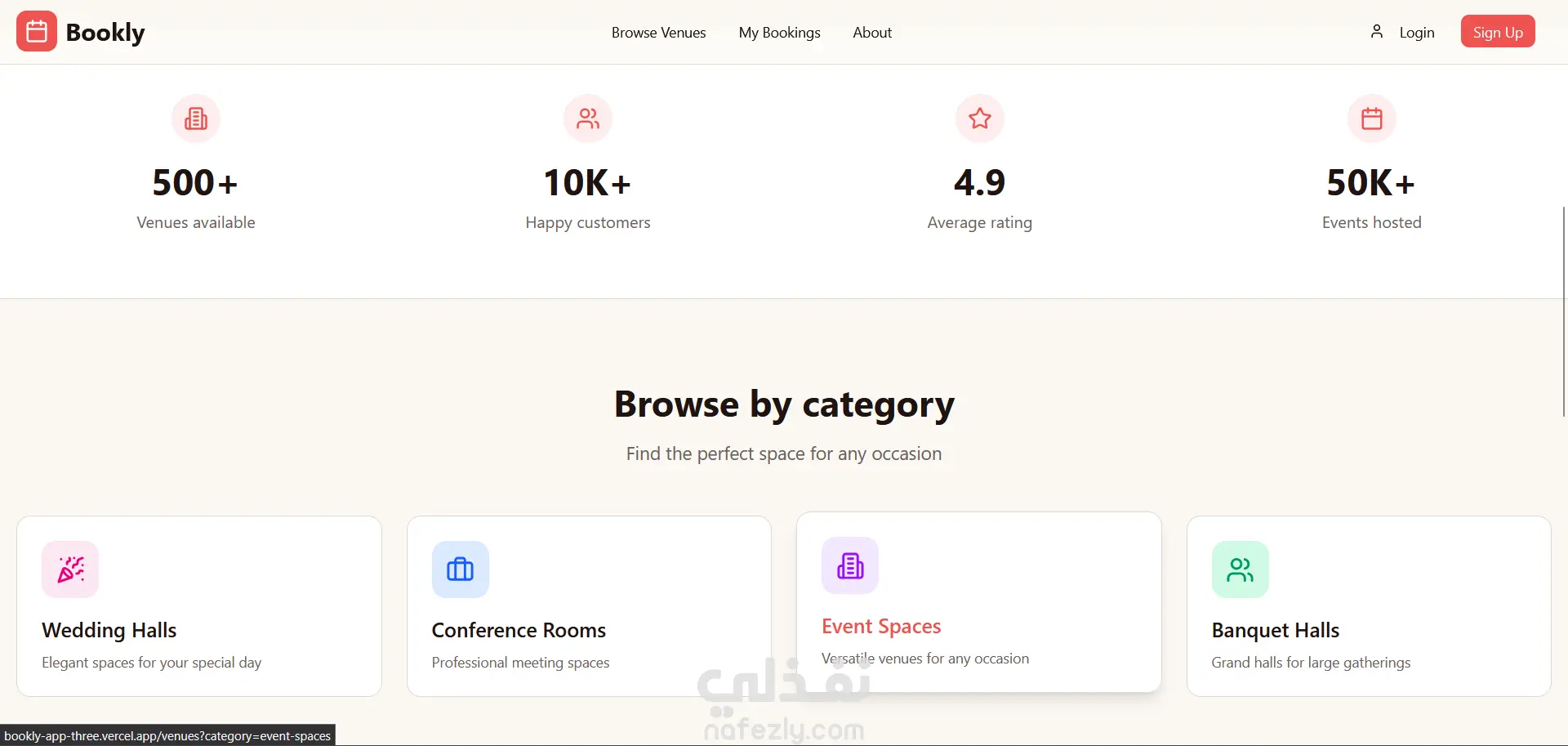The image size is (1568, 746).
Task: Click the people icon above Happy customers
Action: point(588,119)
